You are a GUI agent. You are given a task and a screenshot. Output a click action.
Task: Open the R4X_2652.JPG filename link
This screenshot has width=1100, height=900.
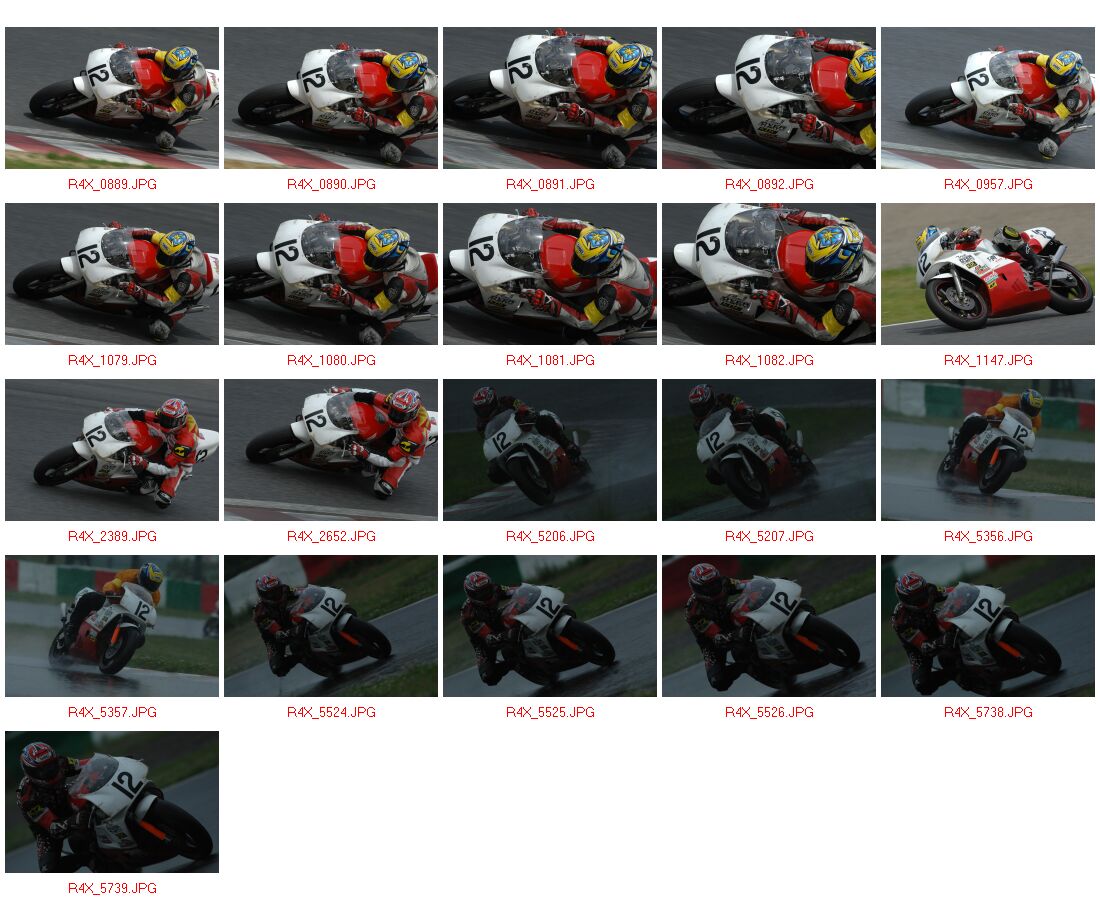click(x=331, y=537)
